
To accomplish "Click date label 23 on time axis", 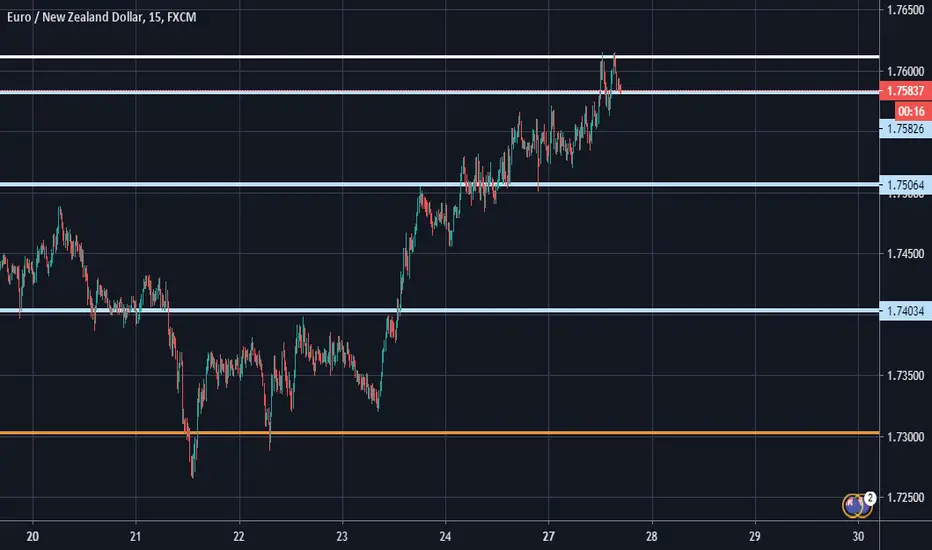I will tap(342, 536).
